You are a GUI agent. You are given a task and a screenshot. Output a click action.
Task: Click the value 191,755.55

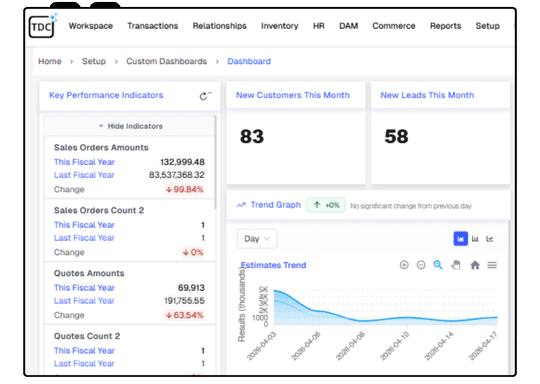coord(184,301)
